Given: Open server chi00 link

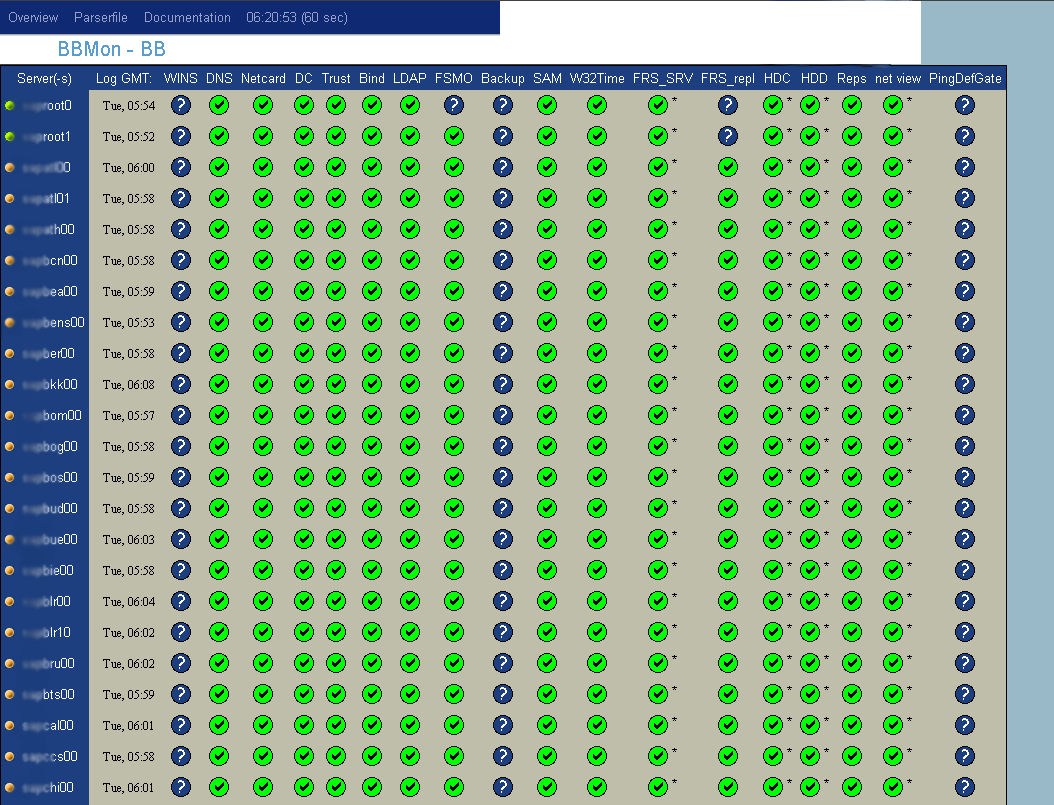Looking at the screenshot, I should click(48, 787).
